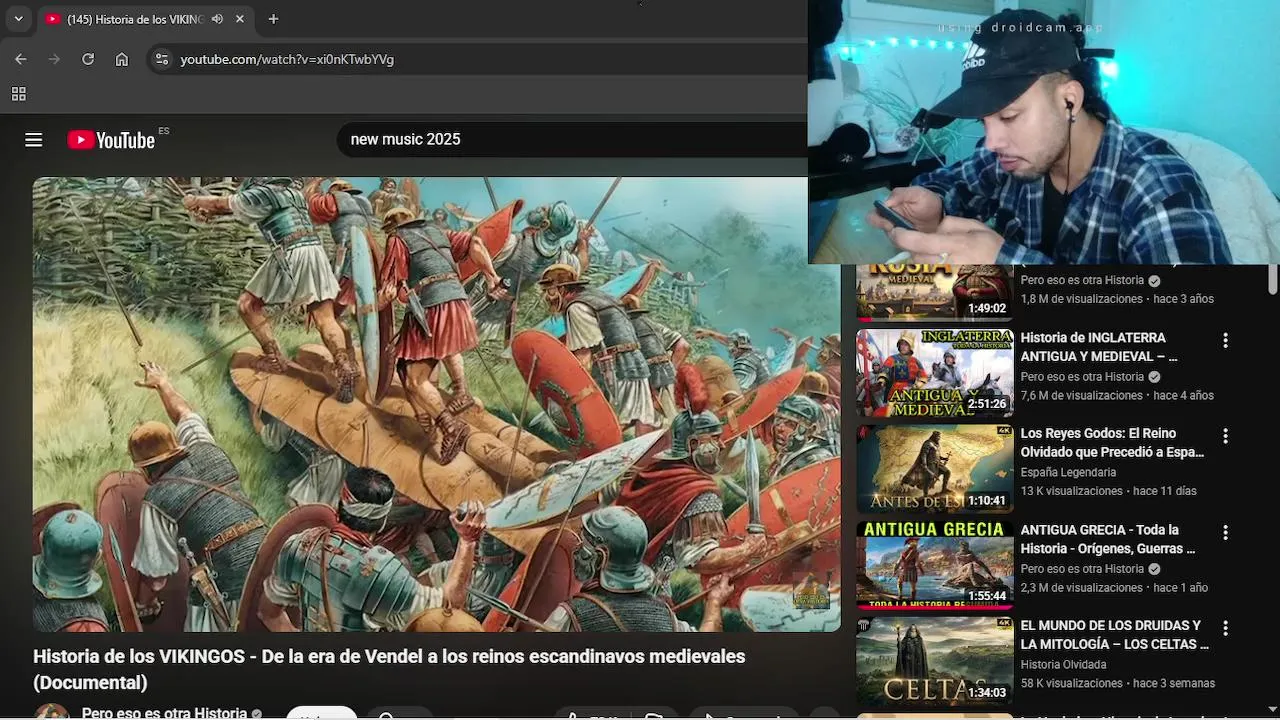Go to YouTube home via logo

[x=111, y=140]
